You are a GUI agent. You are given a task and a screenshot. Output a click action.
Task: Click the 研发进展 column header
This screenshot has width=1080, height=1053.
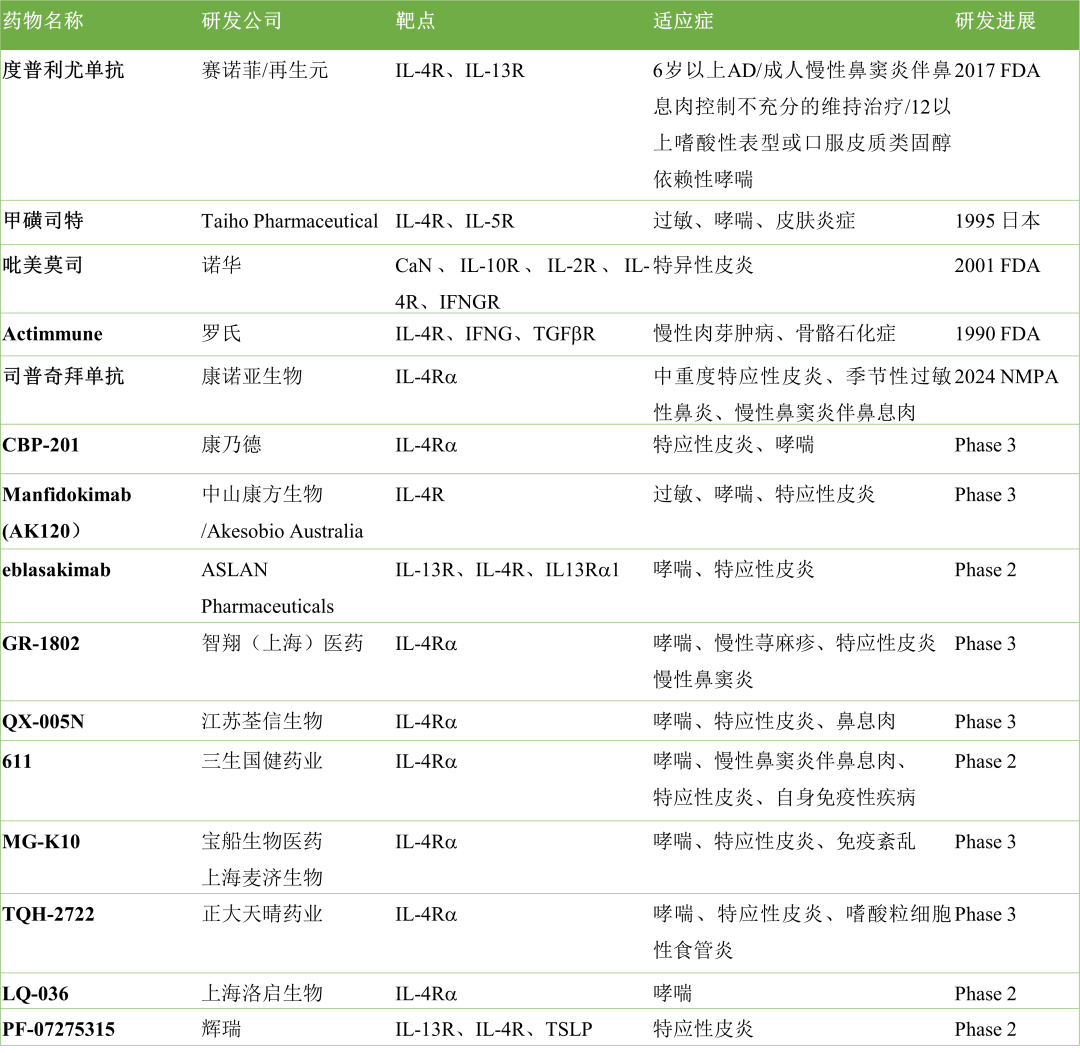click(995, 21)
